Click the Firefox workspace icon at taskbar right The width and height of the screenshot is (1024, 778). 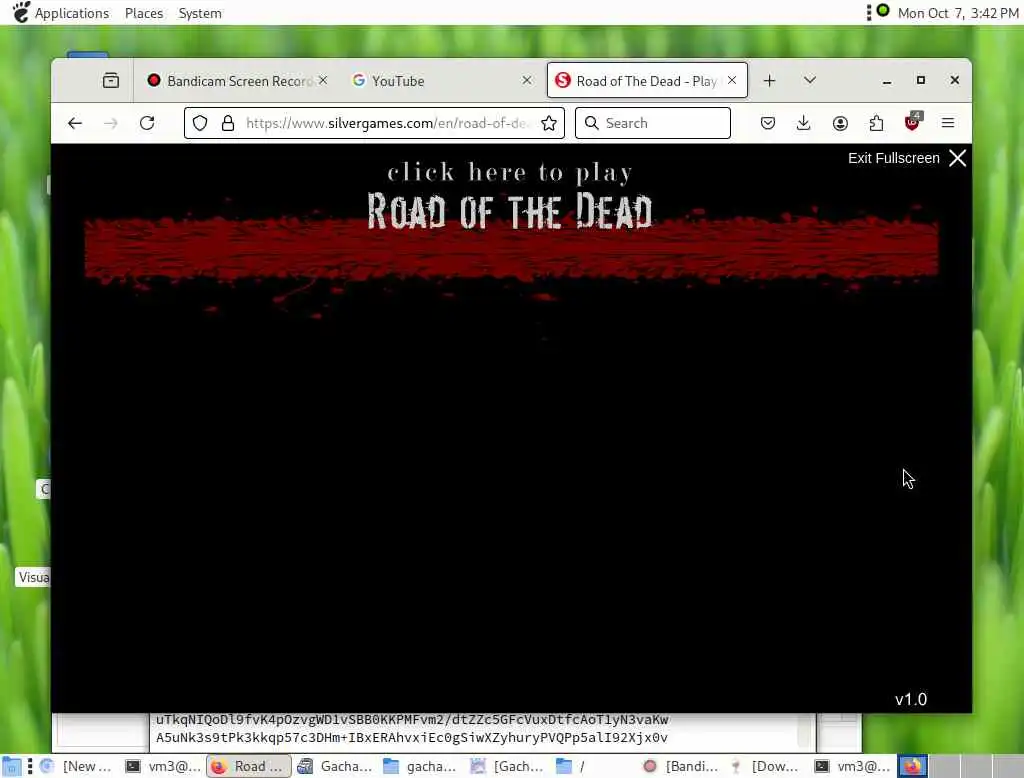click(x=912, y=766)
